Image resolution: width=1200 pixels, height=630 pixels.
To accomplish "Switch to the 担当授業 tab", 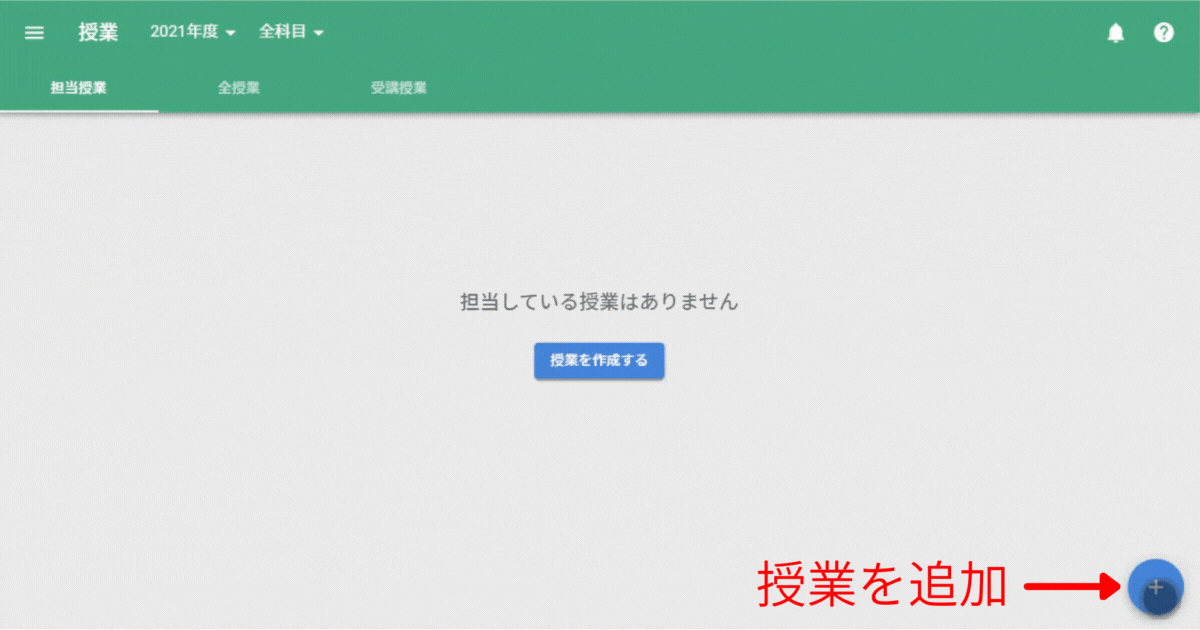I will 79,88.
